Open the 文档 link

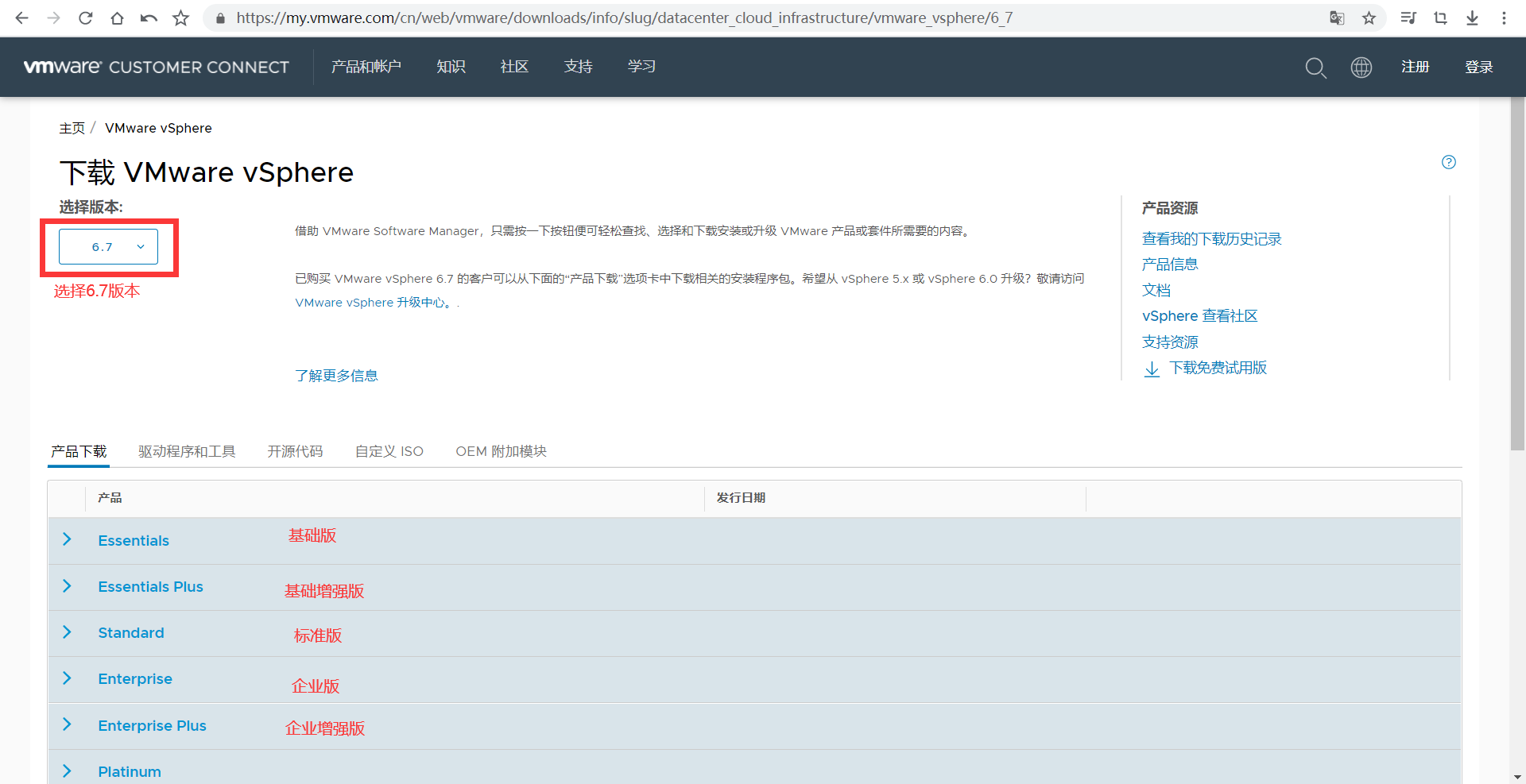click(x=1156, y=291)
